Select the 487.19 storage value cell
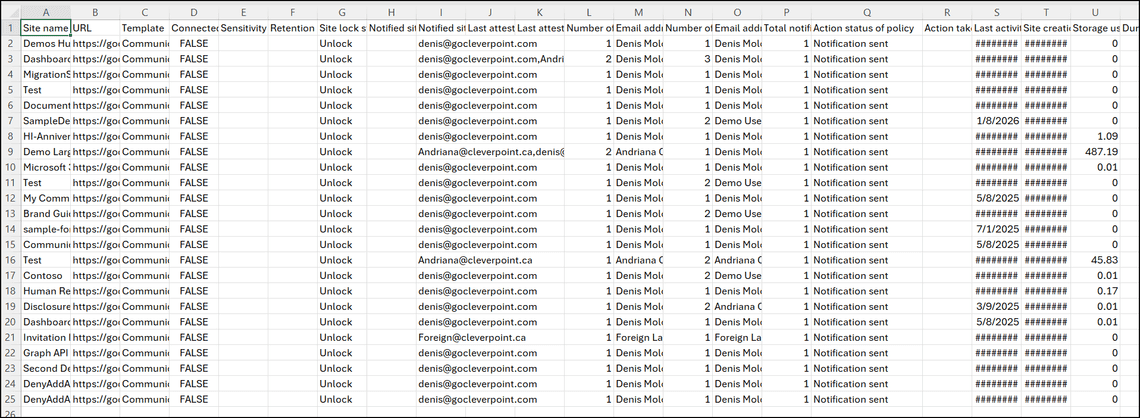Viewport: 1140px width, 418px height. coord(1096,152)
